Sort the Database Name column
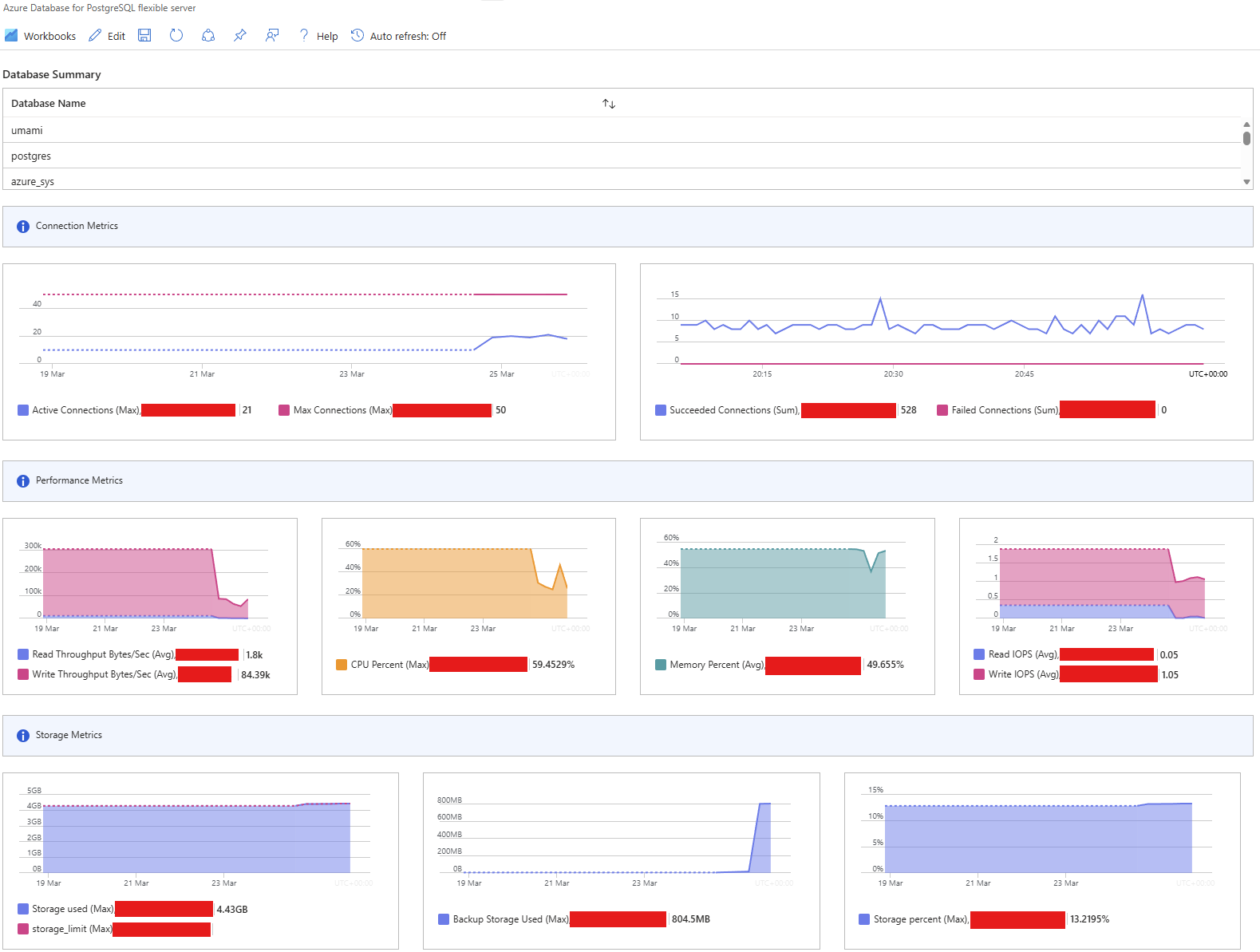Image resolution: width=1260 pixels, height=952 pixels. tap(609, 104)
